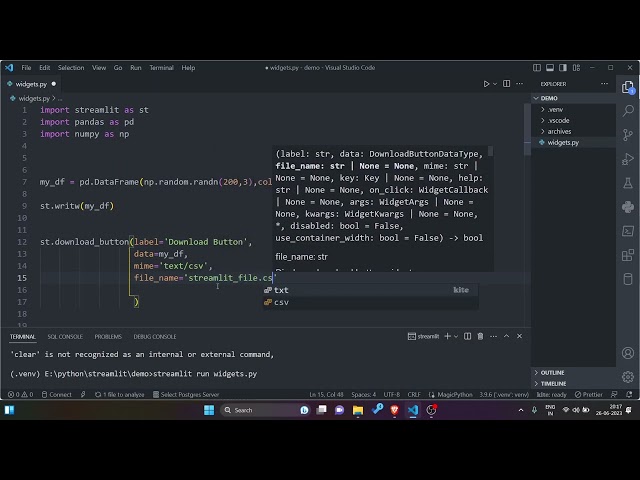
Task: Select the widgets.py editor tab
Action: (x=31, y=84)
